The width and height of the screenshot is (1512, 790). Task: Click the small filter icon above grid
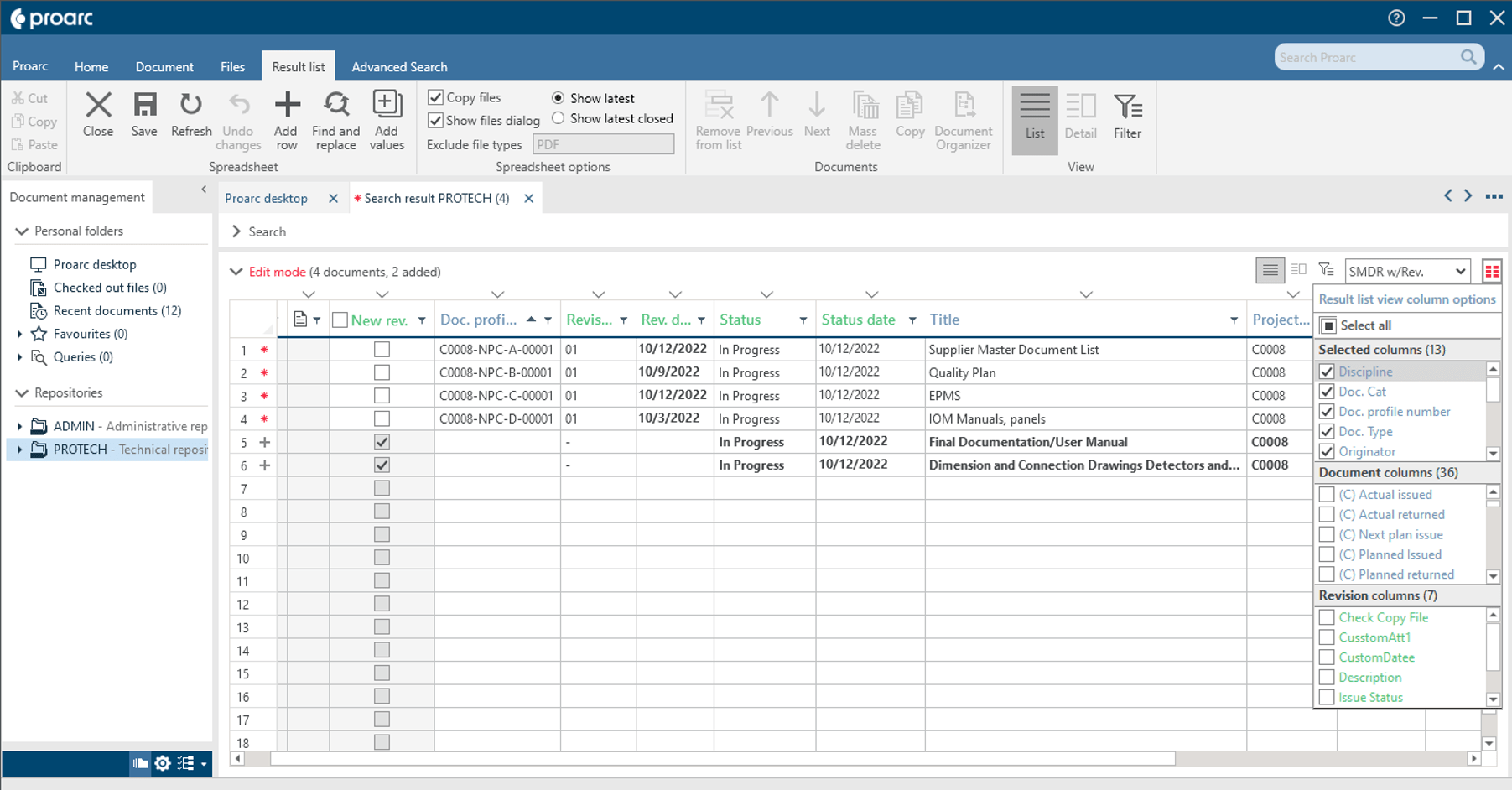click(x=1326, y=270)
